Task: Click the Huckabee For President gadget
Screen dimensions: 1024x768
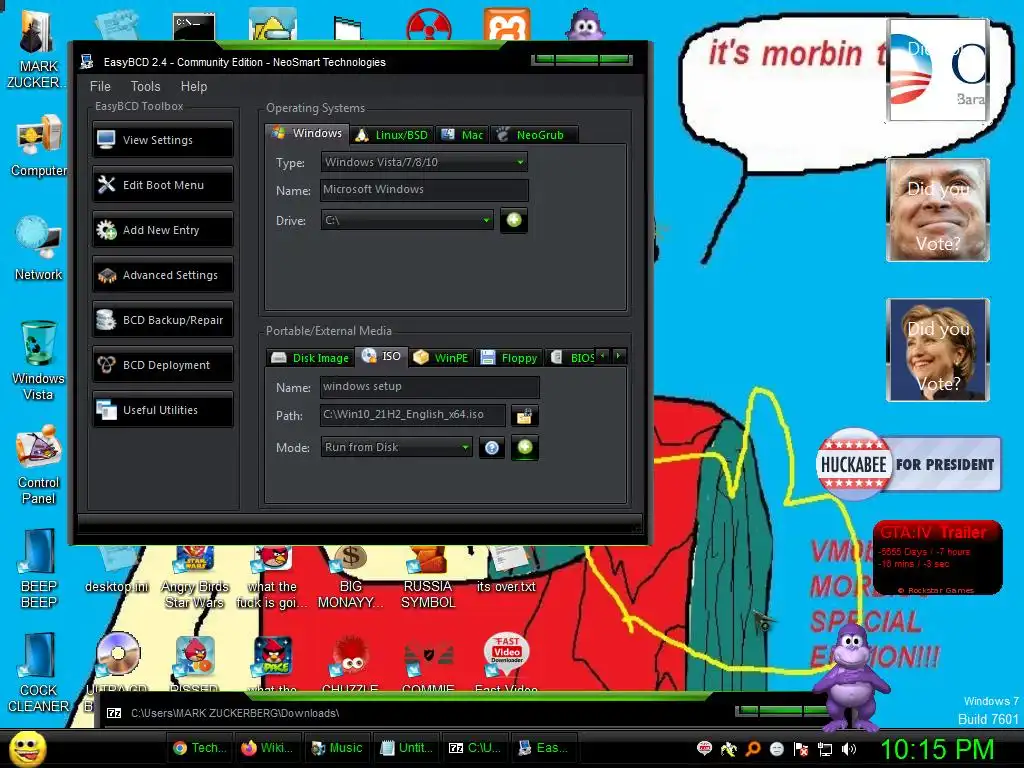Action: 908,464
